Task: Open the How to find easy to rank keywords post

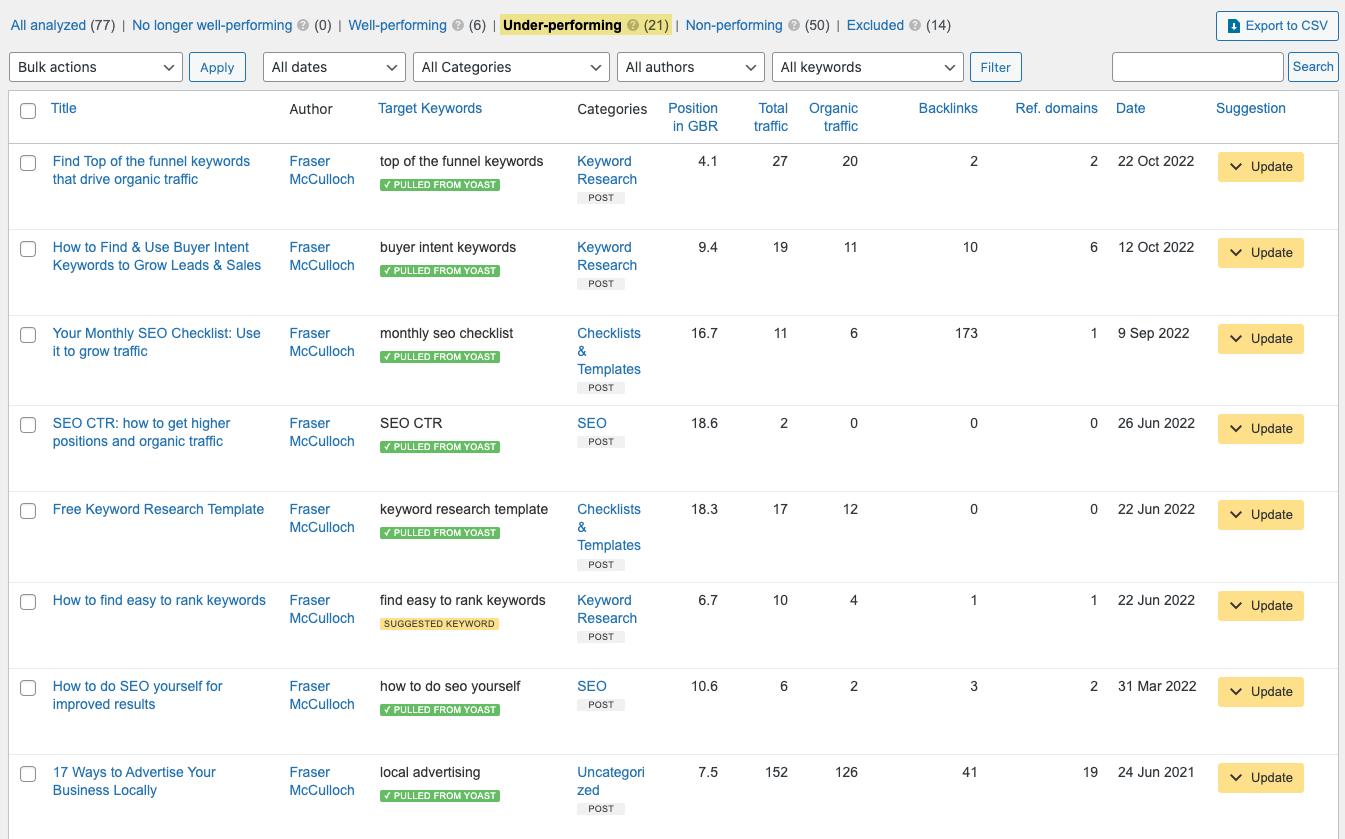Action: 159,600
